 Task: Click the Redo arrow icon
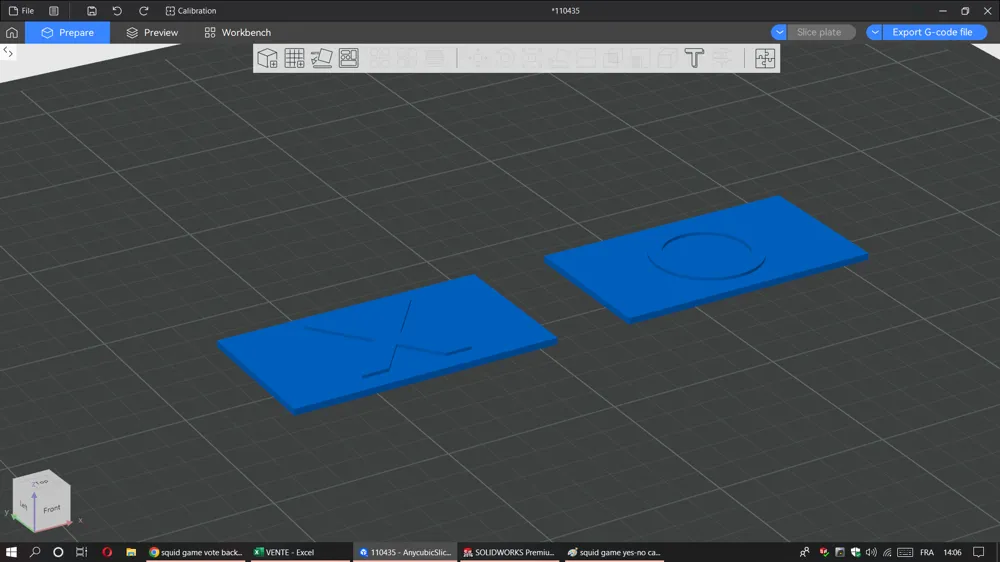tap(143, 11)
